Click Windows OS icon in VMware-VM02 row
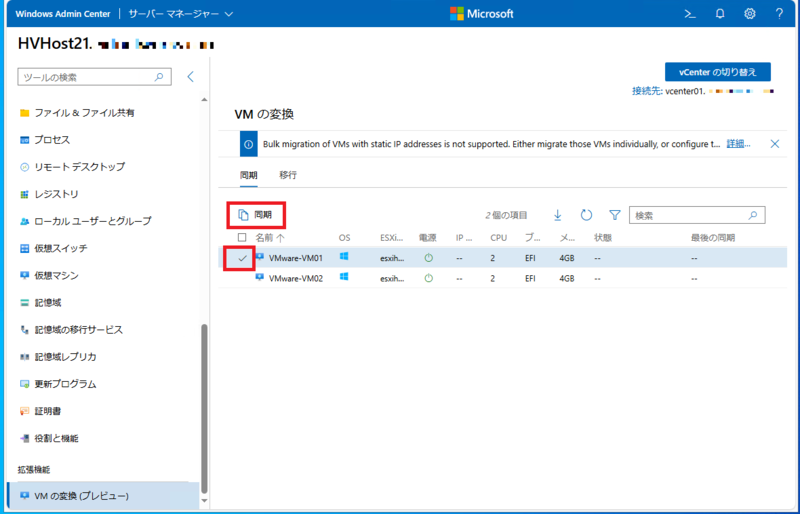The width and height of the screenshot is (800, 514). click(x=344, y=277)
